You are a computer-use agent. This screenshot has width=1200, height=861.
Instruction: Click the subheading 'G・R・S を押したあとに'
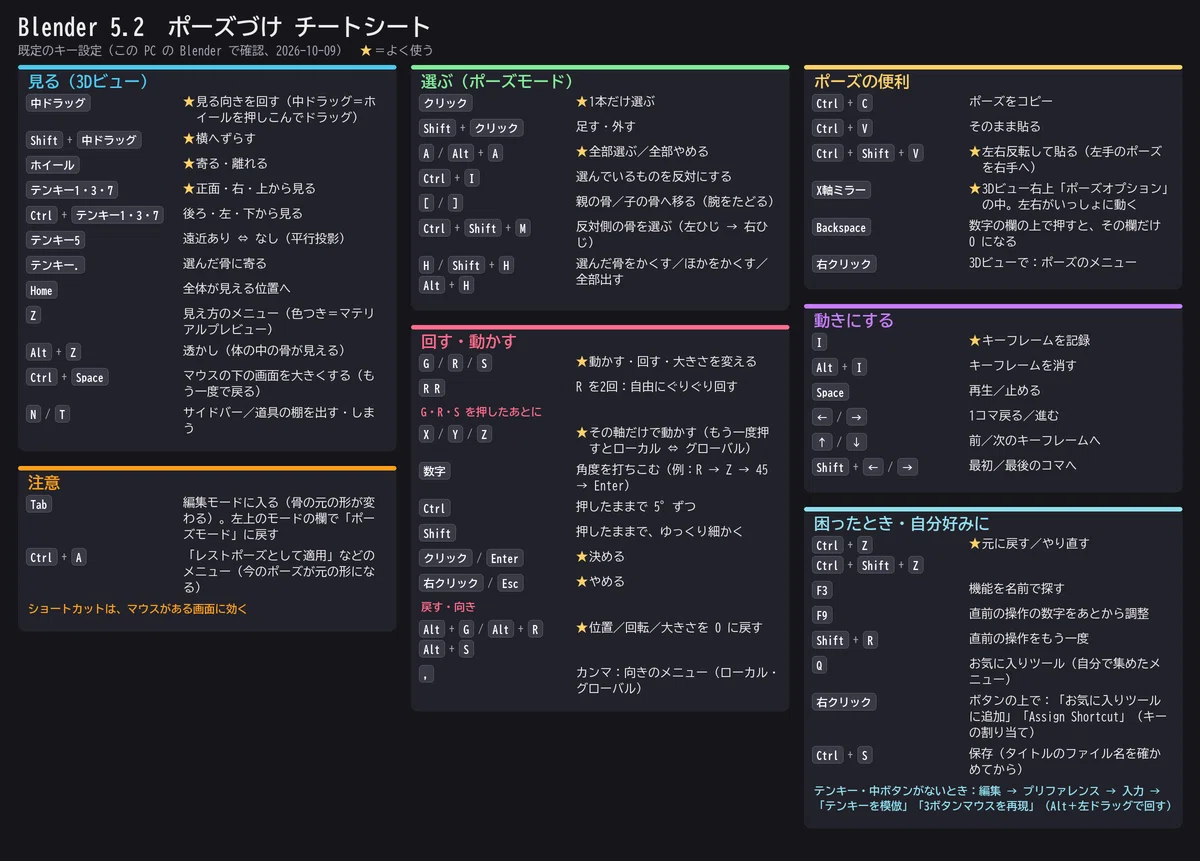tap(481, 411)
